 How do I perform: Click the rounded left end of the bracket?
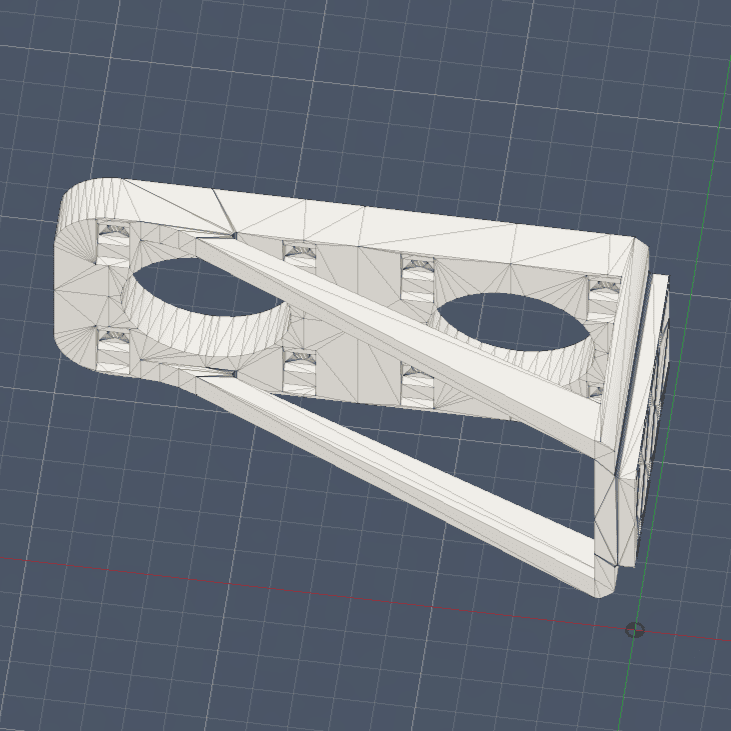(x=76, y=270)
